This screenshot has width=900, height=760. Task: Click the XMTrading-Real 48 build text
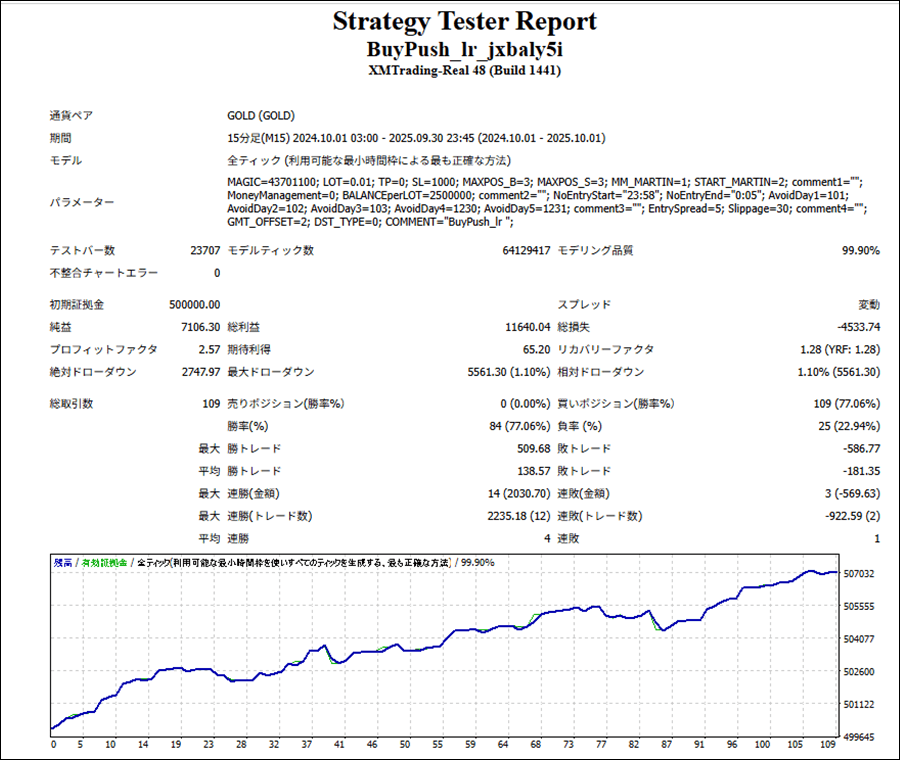(464, 71)
